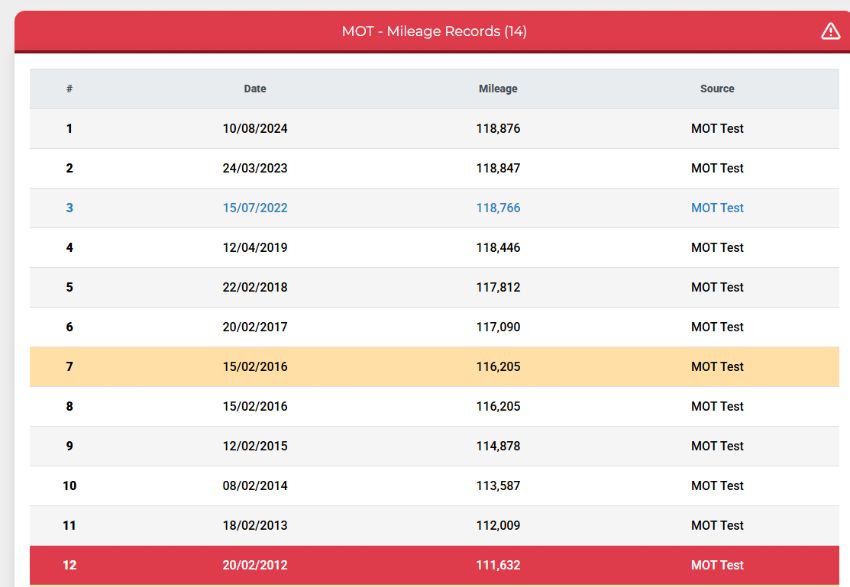Select the red highlighted 20/02/2012 row
The width and height of the screenshot is (850, 587).
click(434, 565)
